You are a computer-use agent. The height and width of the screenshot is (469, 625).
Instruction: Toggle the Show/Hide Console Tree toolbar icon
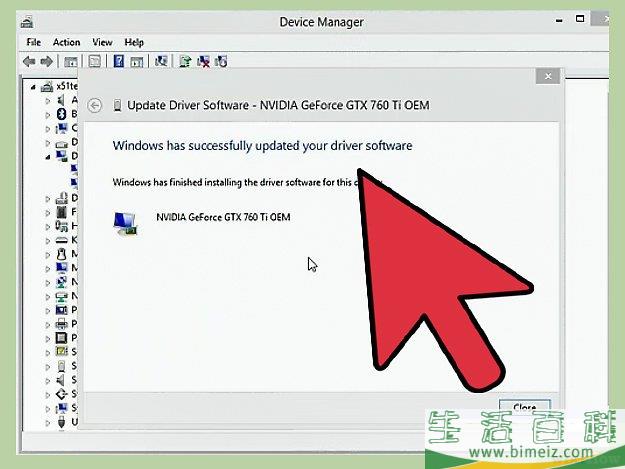pos(71,62)
